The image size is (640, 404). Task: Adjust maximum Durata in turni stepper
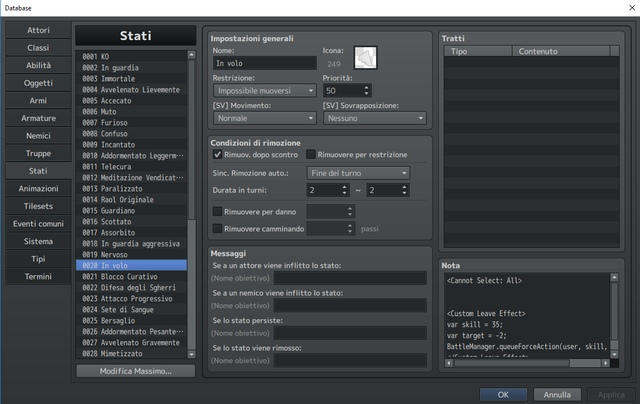coord(404,190)
